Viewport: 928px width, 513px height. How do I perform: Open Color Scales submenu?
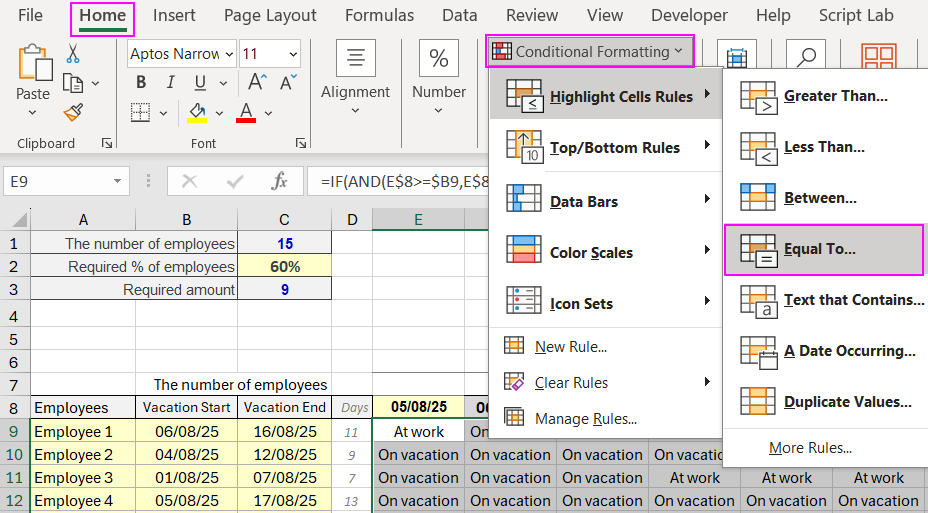[x=606, y=253]
